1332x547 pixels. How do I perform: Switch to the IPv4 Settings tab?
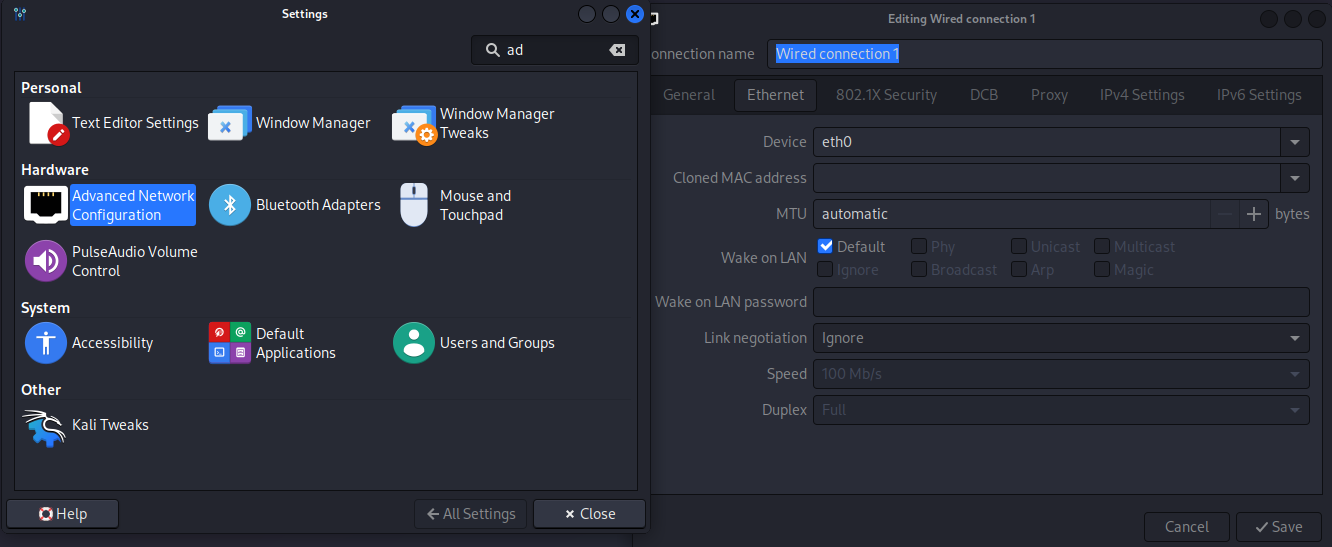(x=1142, y=95)
